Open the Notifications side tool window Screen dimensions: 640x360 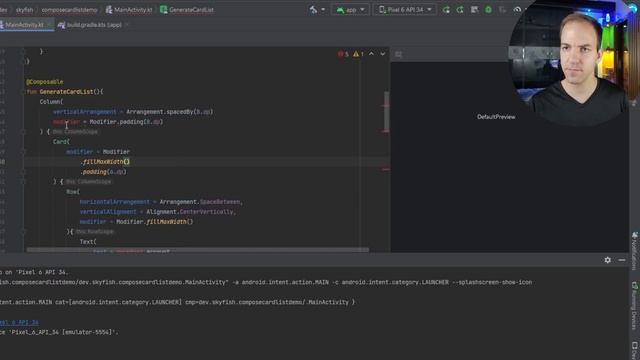[x=635, y=251]
